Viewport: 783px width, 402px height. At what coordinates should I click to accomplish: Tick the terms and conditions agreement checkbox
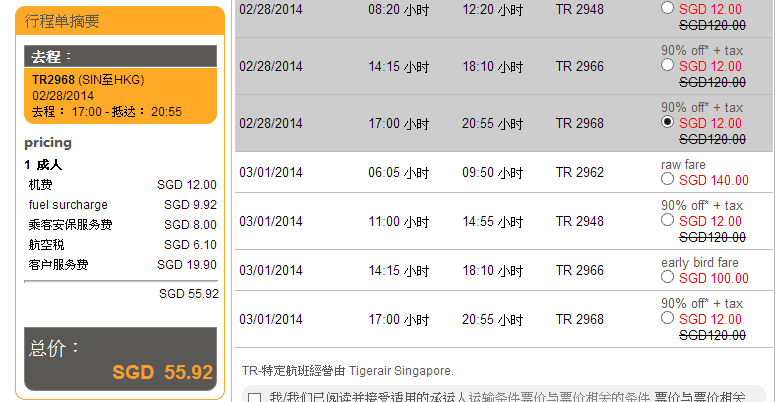(254, 398)
